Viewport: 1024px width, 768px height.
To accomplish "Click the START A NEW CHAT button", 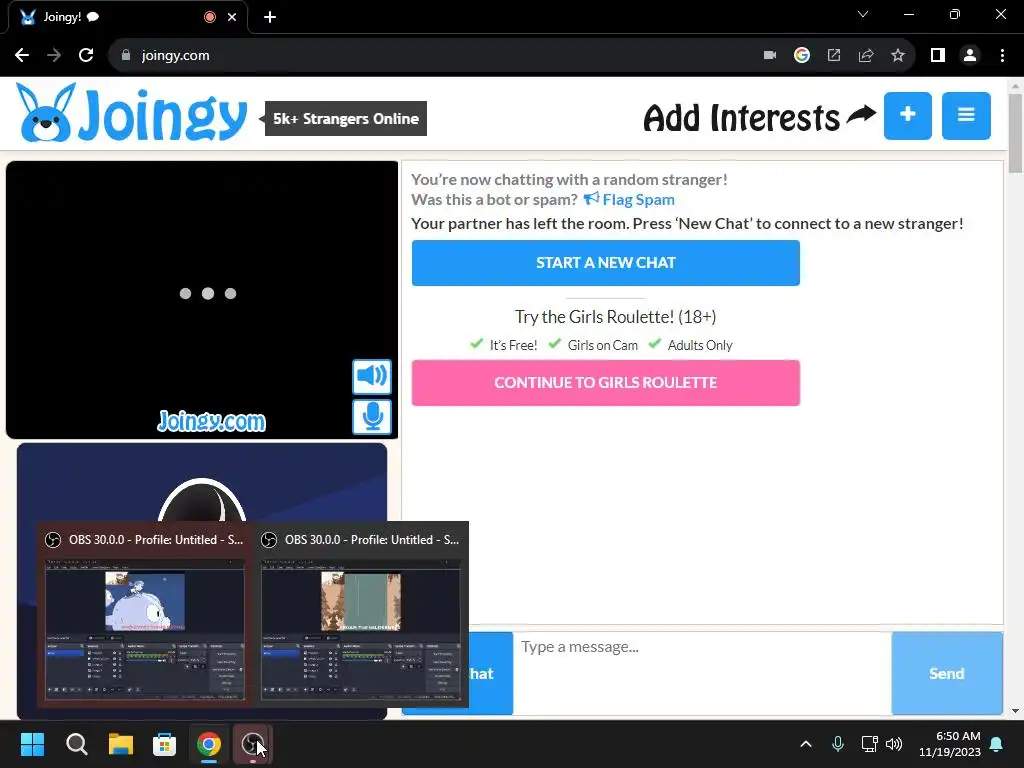I will 605,263.
